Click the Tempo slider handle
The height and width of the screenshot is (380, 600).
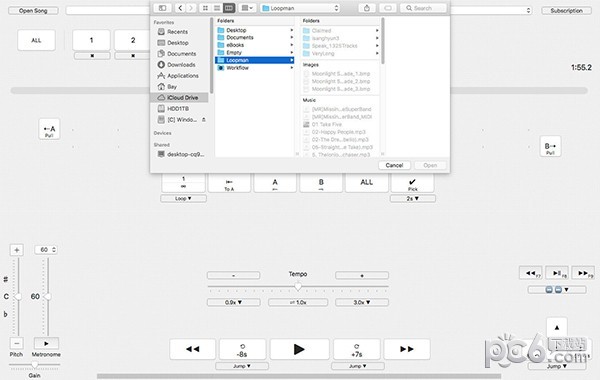[x=298, y=286]
